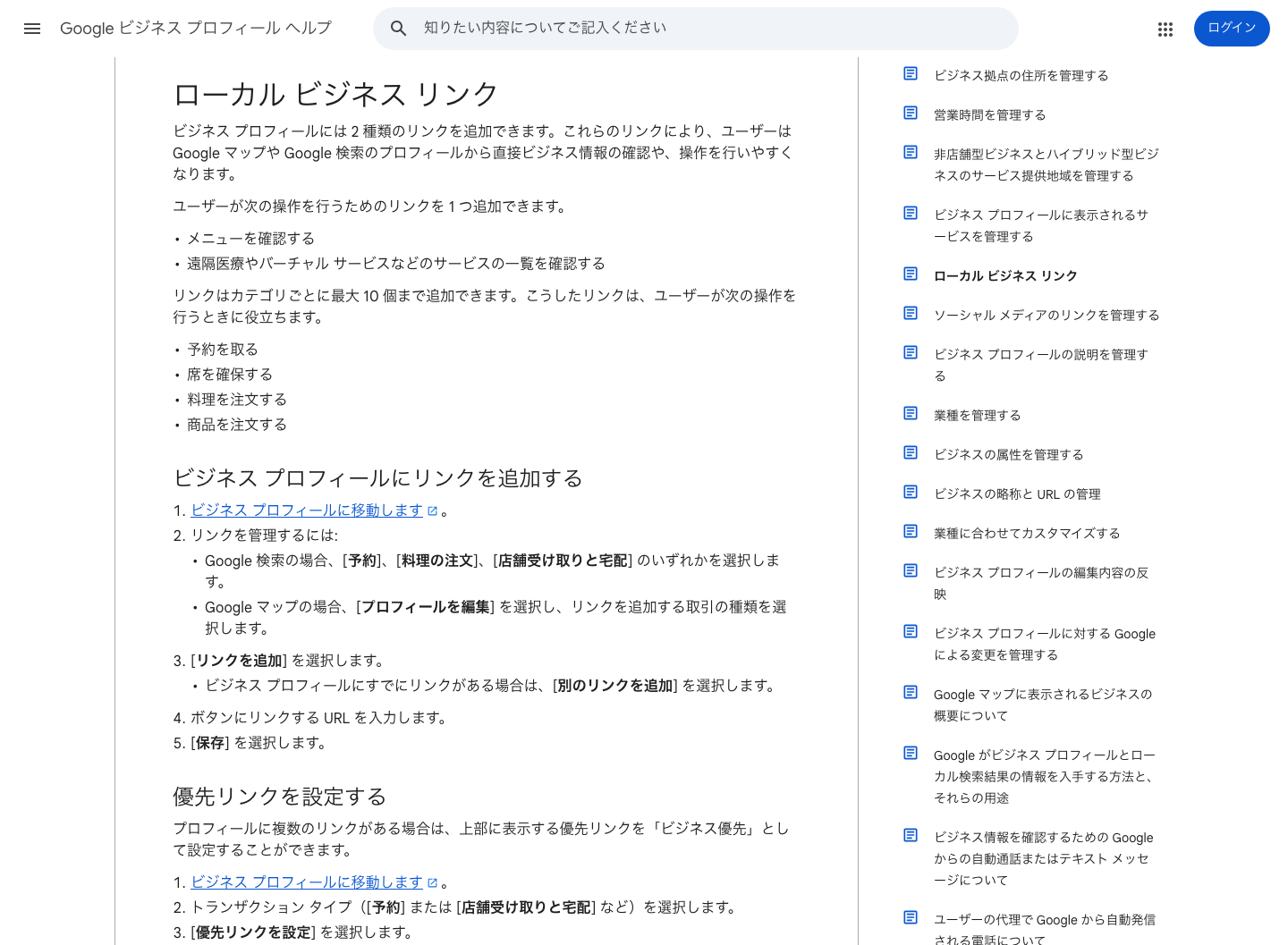
Task: Click article icon beside 自動通話またはテキスト メッセージについて
Action: [x=911, y=835]
